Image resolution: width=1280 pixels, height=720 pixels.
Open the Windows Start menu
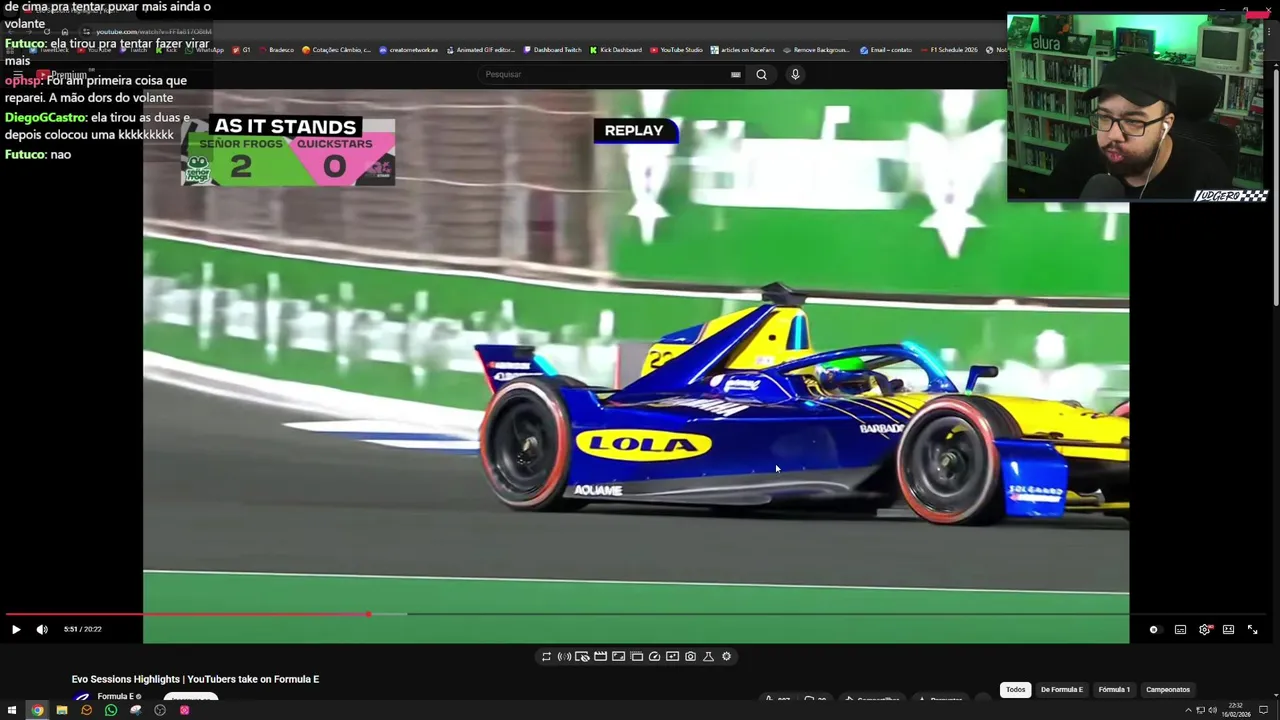click(x=12, y=710)
